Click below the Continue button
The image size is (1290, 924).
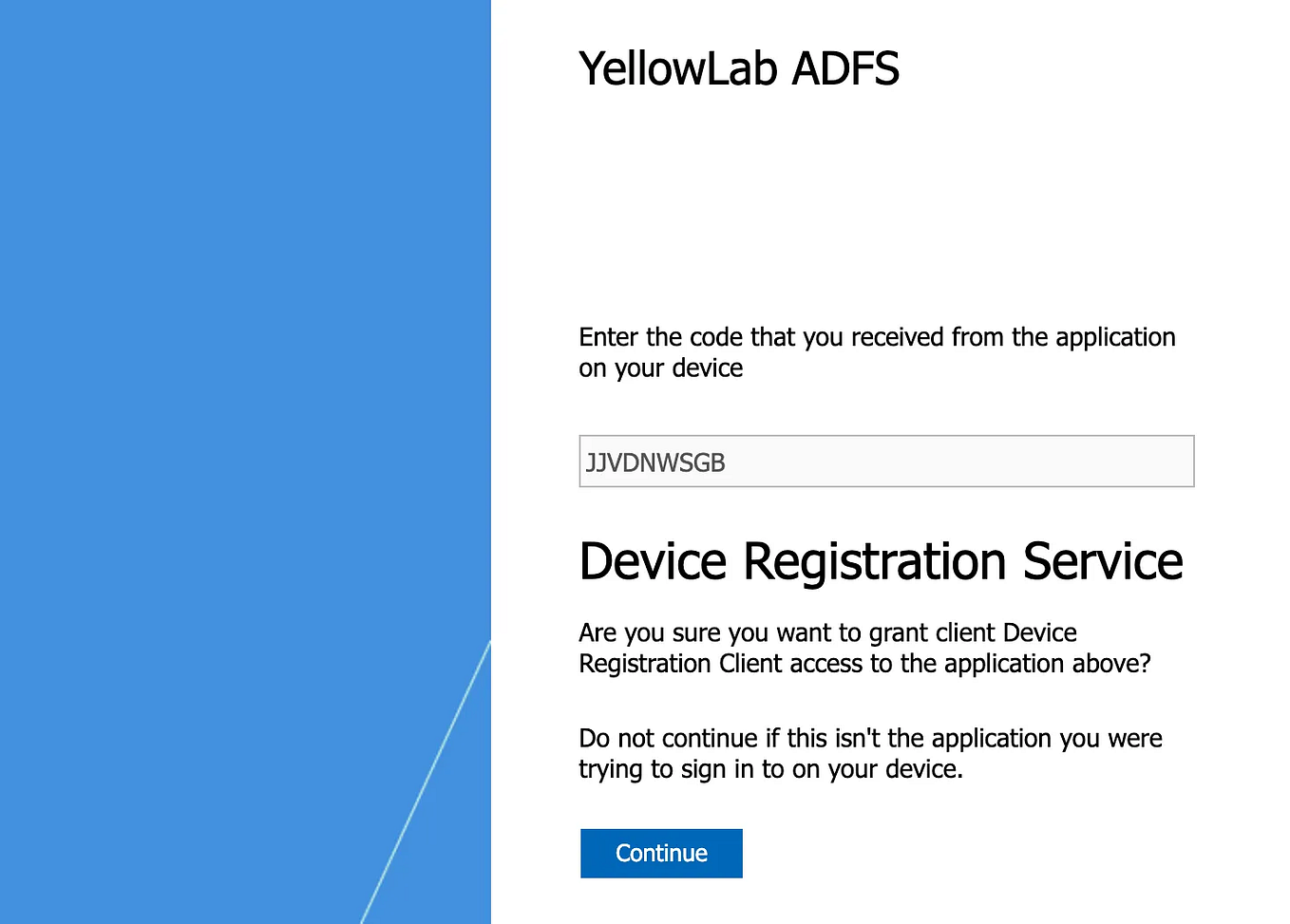point(660,902)
